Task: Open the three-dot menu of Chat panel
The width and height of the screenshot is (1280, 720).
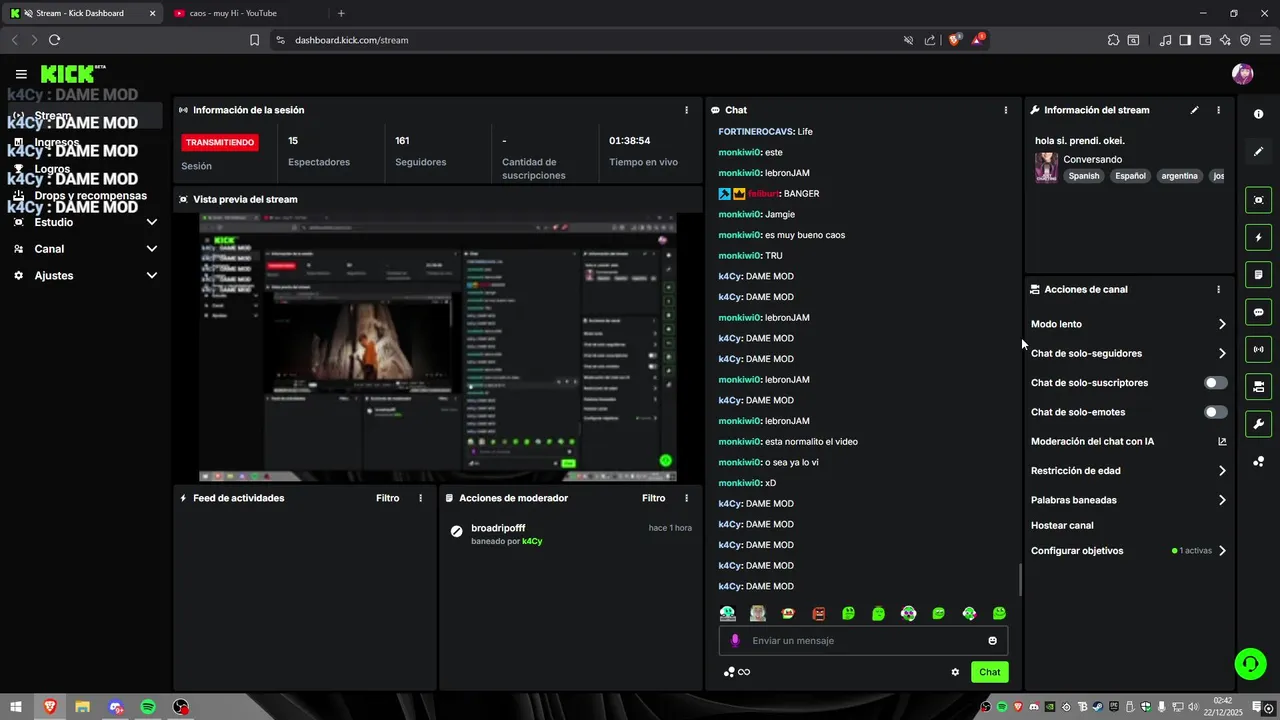Action: (x=1006, y=110)
